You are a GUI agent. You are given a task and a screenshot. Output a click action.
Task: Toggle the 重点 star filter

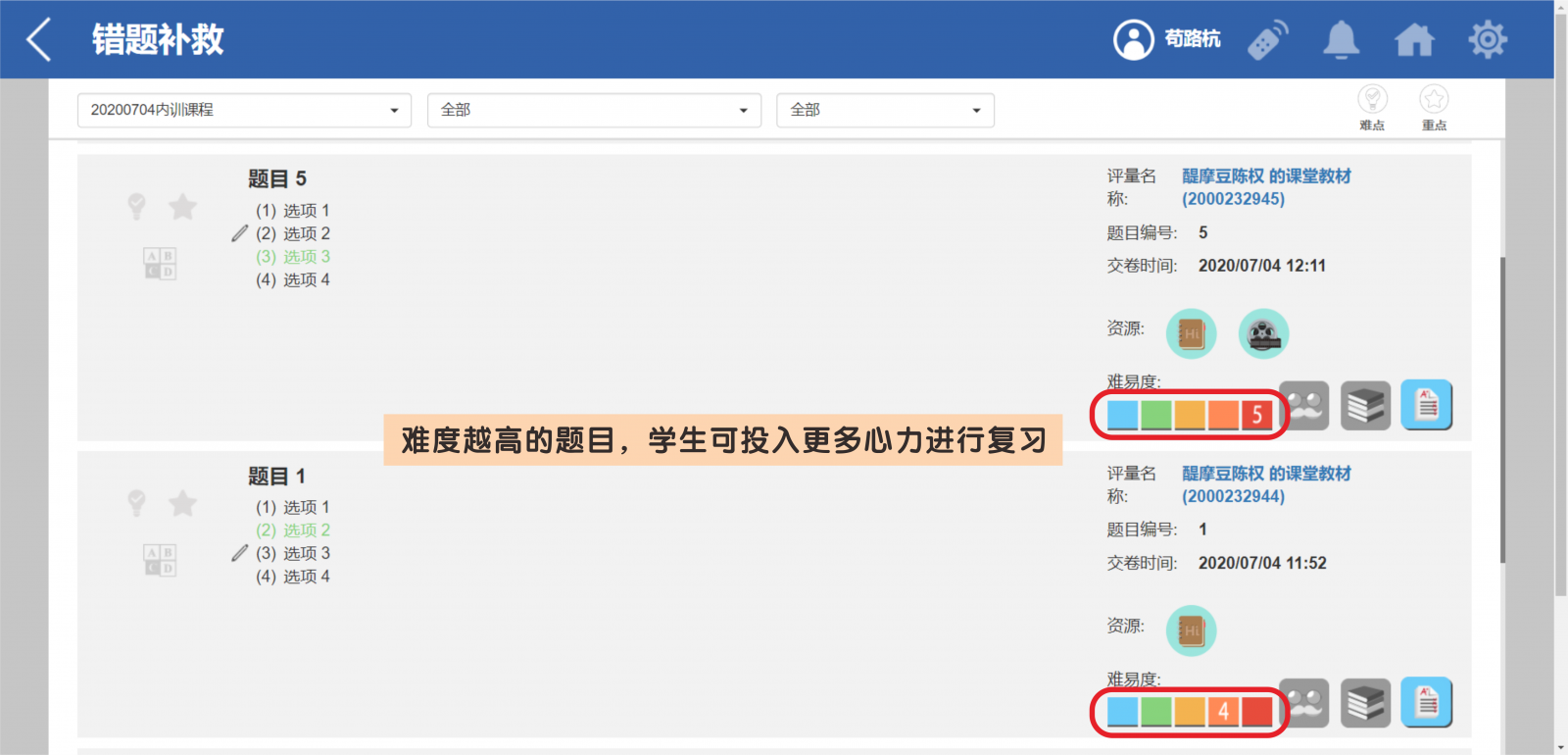tap(1434, 107)
